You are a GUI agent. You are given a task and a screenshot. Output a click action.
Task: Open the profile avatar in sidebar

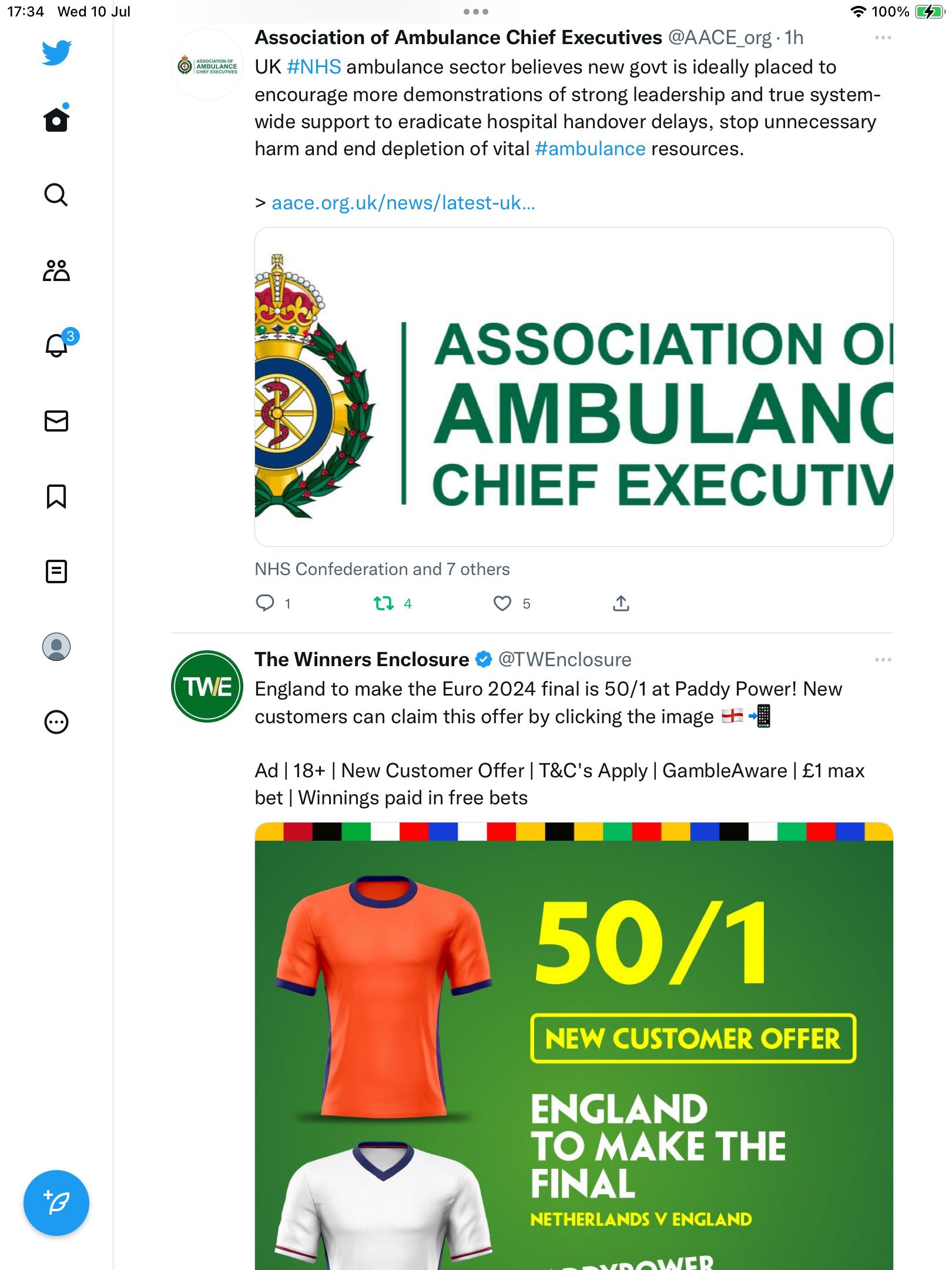point(56,647)
